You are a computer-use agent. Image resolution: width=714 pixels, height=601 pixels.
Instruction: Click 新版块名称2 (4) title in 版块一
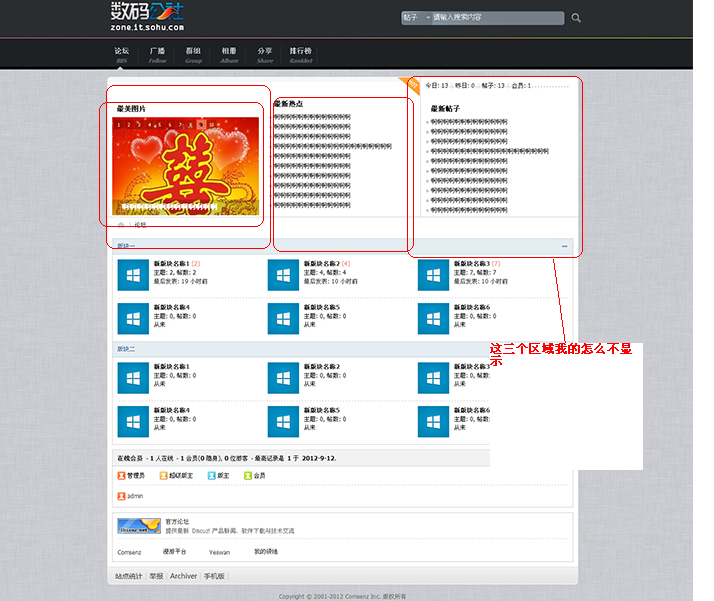click(x=322, y=264)
